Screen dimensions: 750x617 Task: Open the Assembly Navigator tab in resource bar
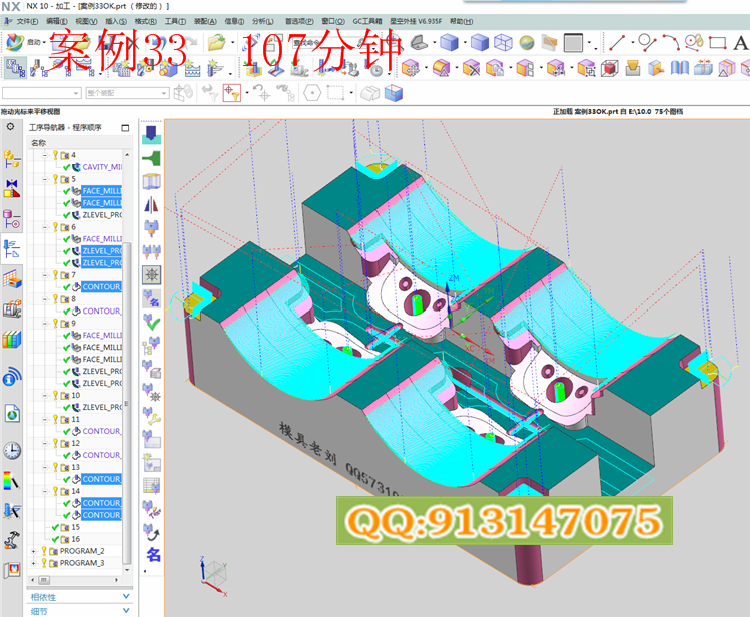point(12,159)
